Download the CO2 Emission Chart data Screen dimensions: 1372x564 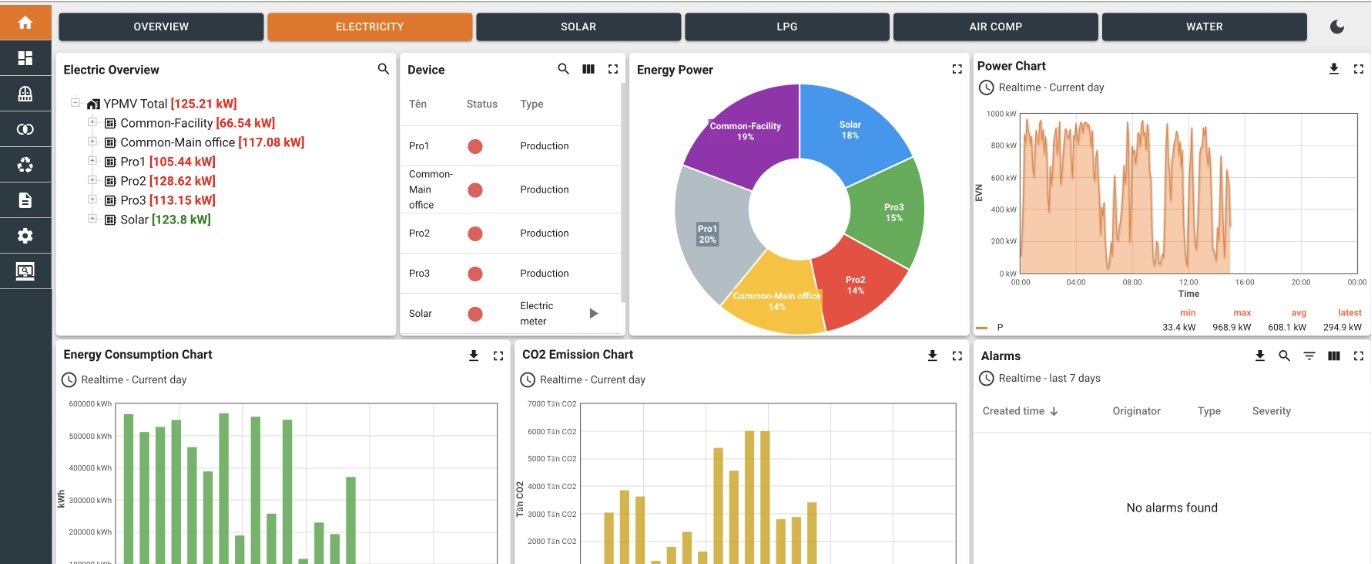tap(932, 356)
